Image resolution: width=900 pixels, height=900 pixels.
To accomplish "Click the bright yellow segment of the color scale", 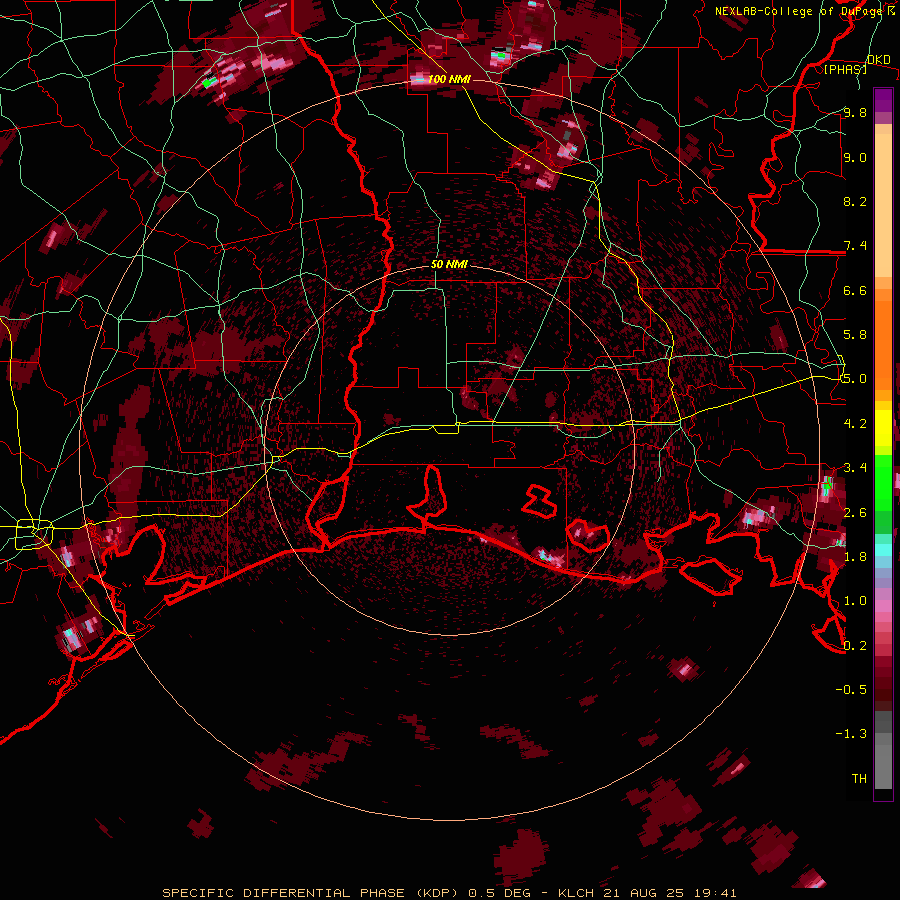I will coord(883,428).
